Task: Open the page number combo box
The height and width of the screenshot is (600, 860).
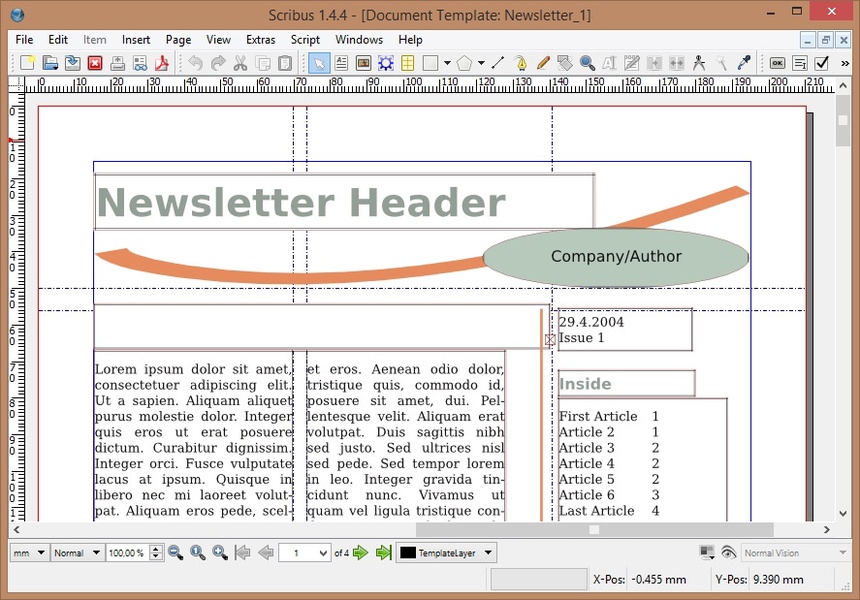Action: point(305,553)
